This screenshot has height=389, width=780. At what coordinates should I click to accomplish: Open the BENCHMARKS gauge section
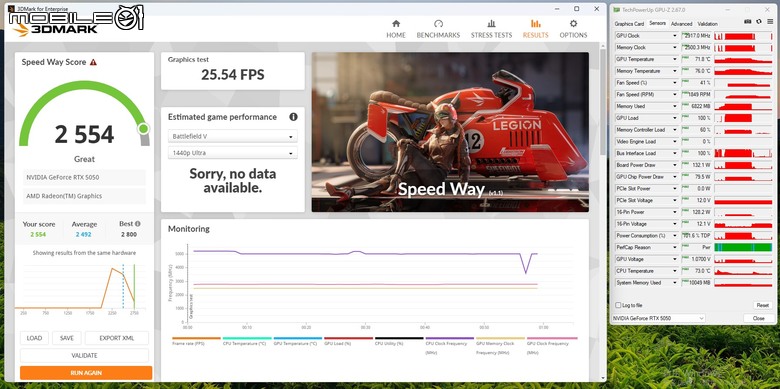click(x=438, y=29)
